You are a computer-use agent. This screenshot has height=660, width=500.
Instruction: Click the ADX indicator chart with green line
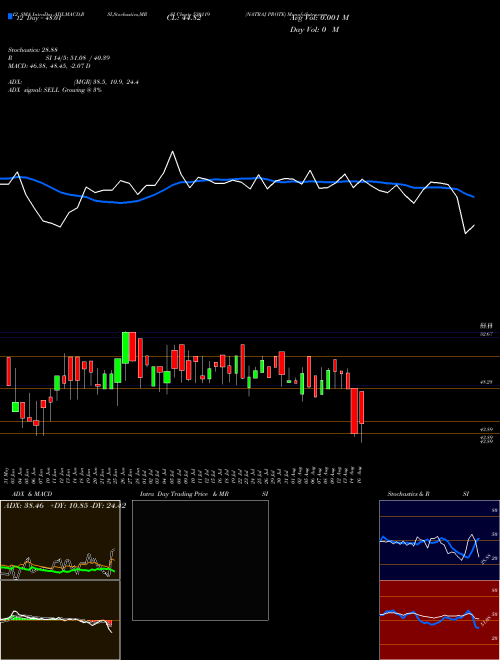60,540
